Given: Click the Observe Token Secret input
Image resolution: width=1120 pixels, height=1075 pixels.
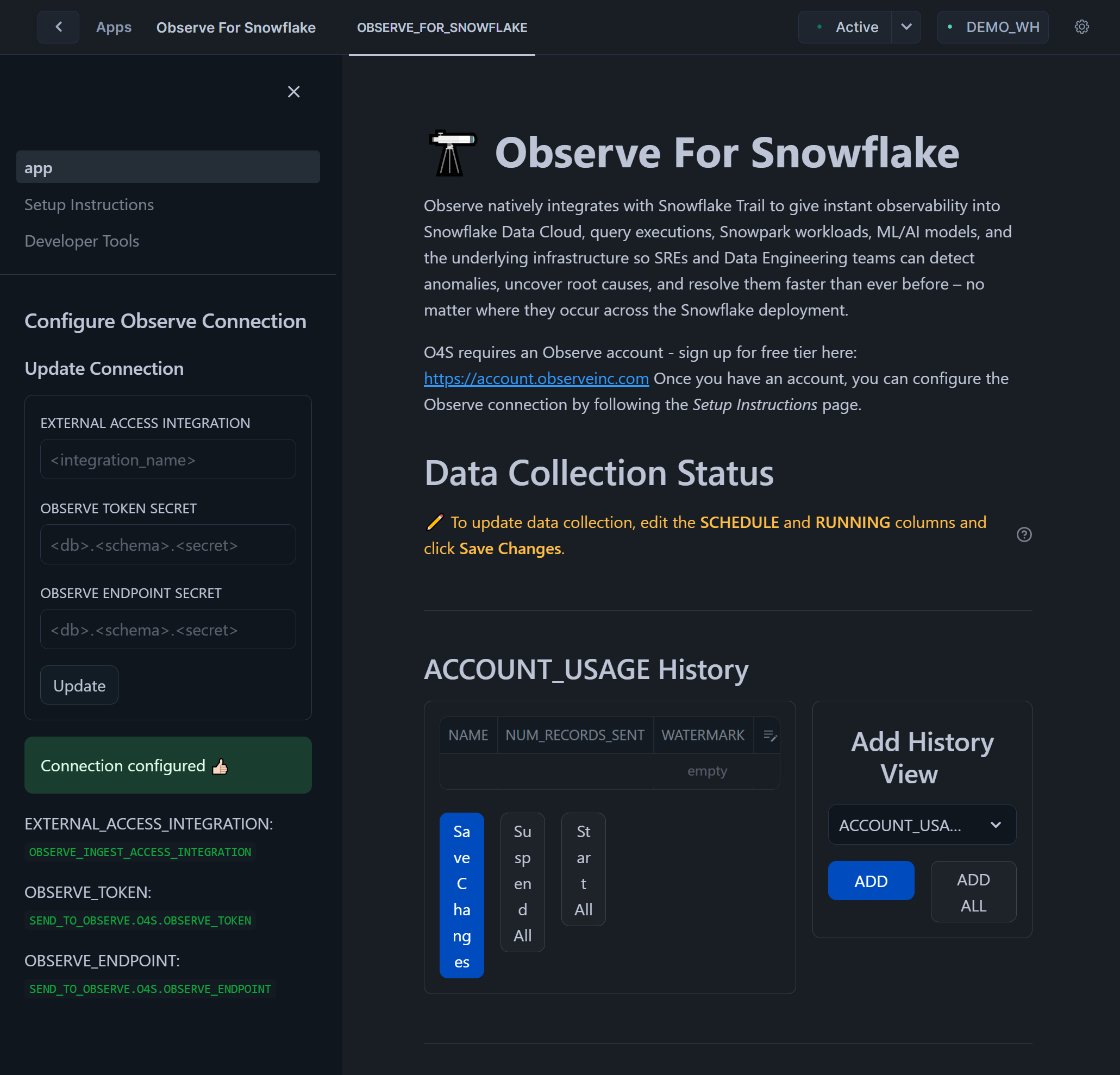Looking at the screenshot, I should [x=167, y=544].
